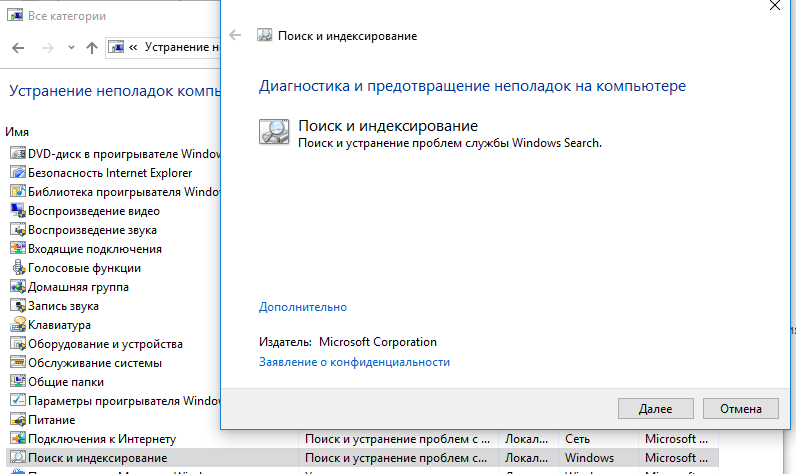Click the Оборудование и устройства icon
Viewport: 796px width, 474px height.
click(x=18, y=344)
